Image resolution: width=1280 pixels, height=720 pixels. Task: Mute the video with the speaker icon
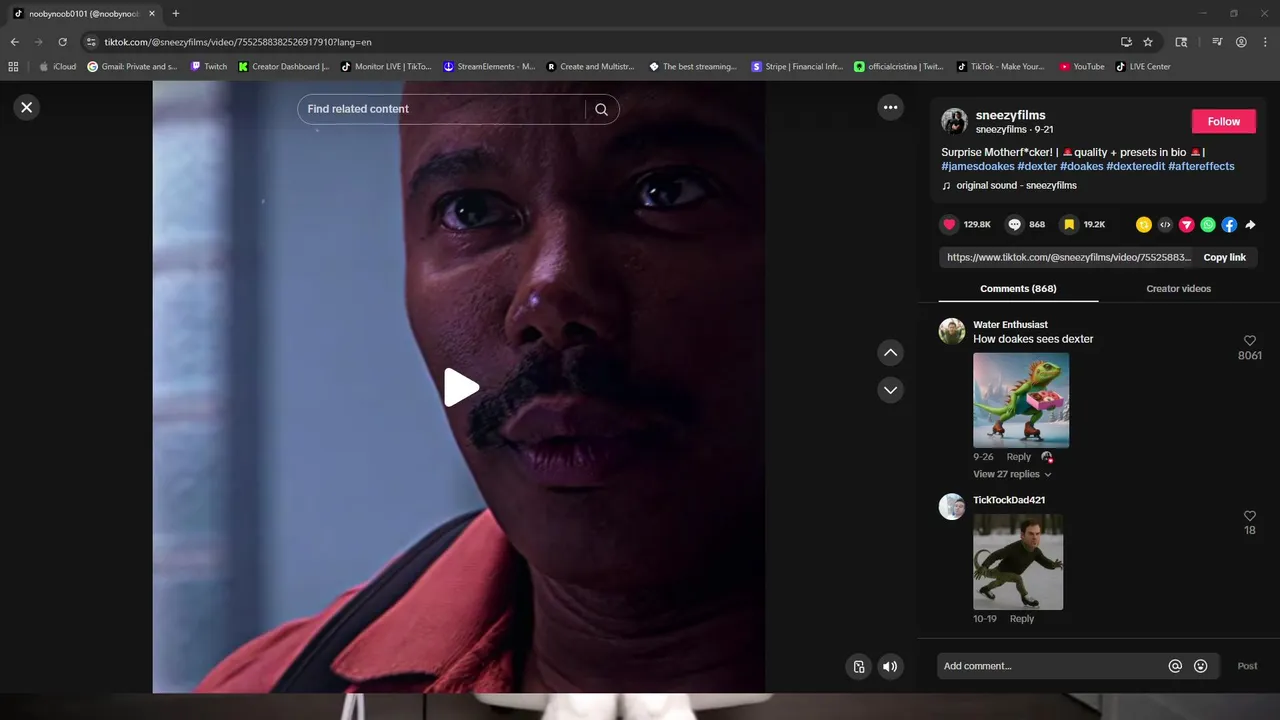coord(890,666)
